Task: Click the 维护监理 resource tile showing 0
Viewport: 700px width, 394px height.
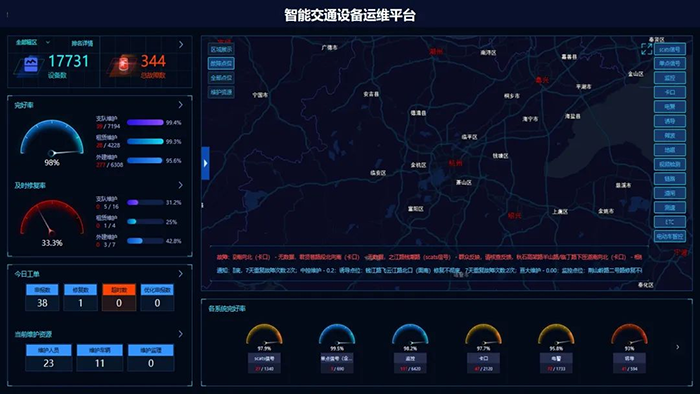Action: coord(151,357)
